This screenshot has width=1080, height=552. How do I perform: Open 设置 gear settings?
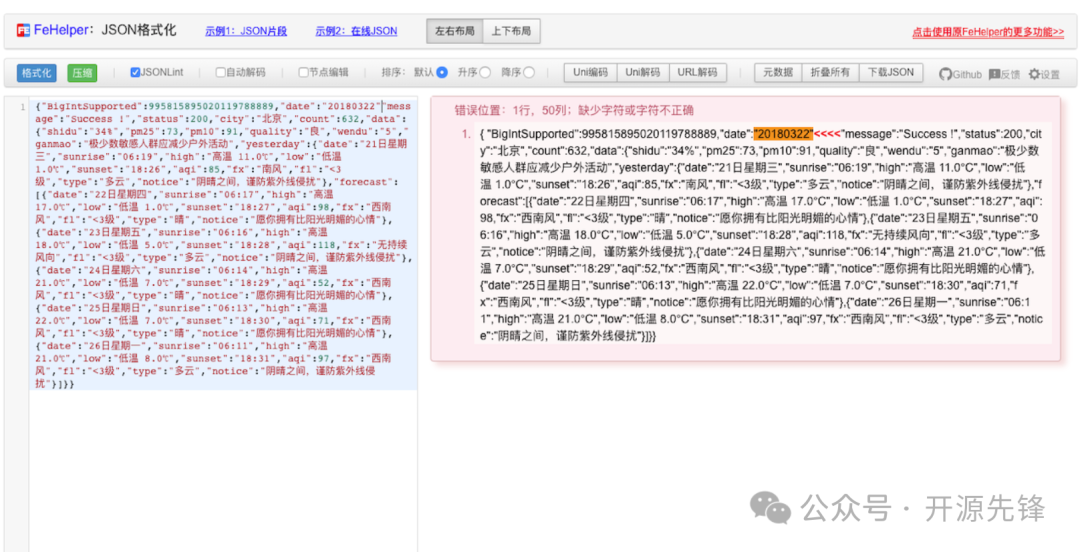pos(1034,74)
